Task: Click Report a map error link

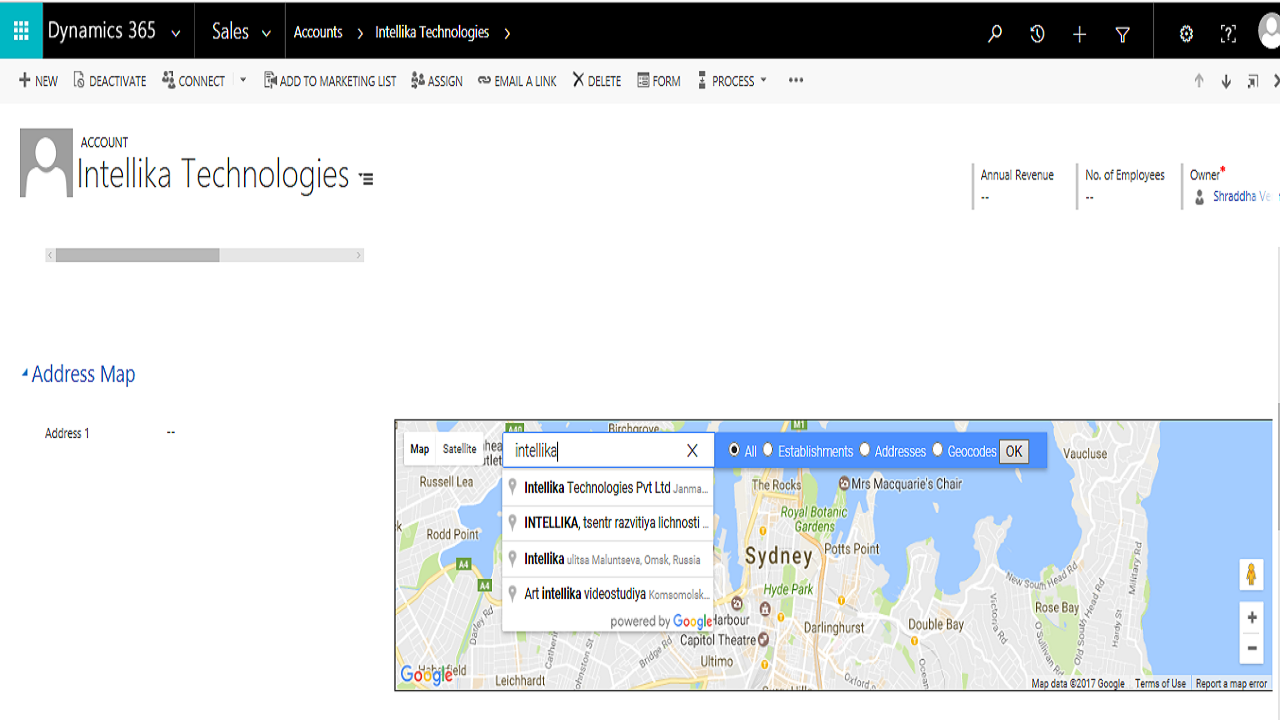Action: click(1231, 684)
